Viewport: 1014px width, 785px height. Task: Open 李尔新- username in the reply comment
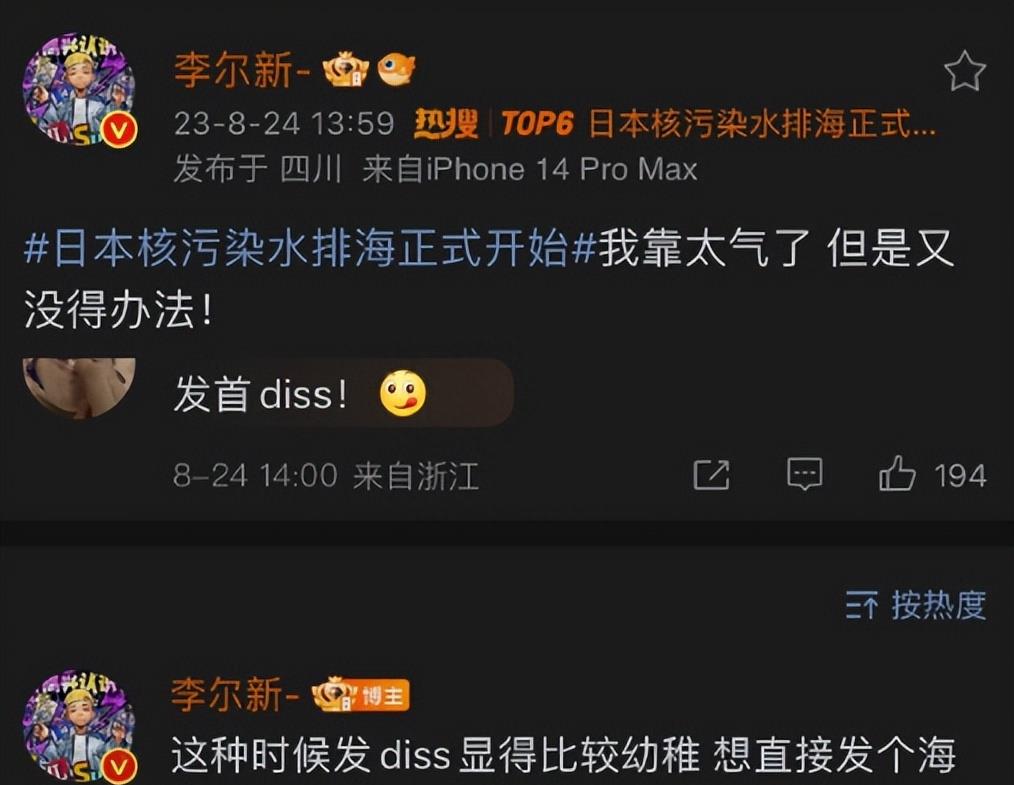(235, 694)
